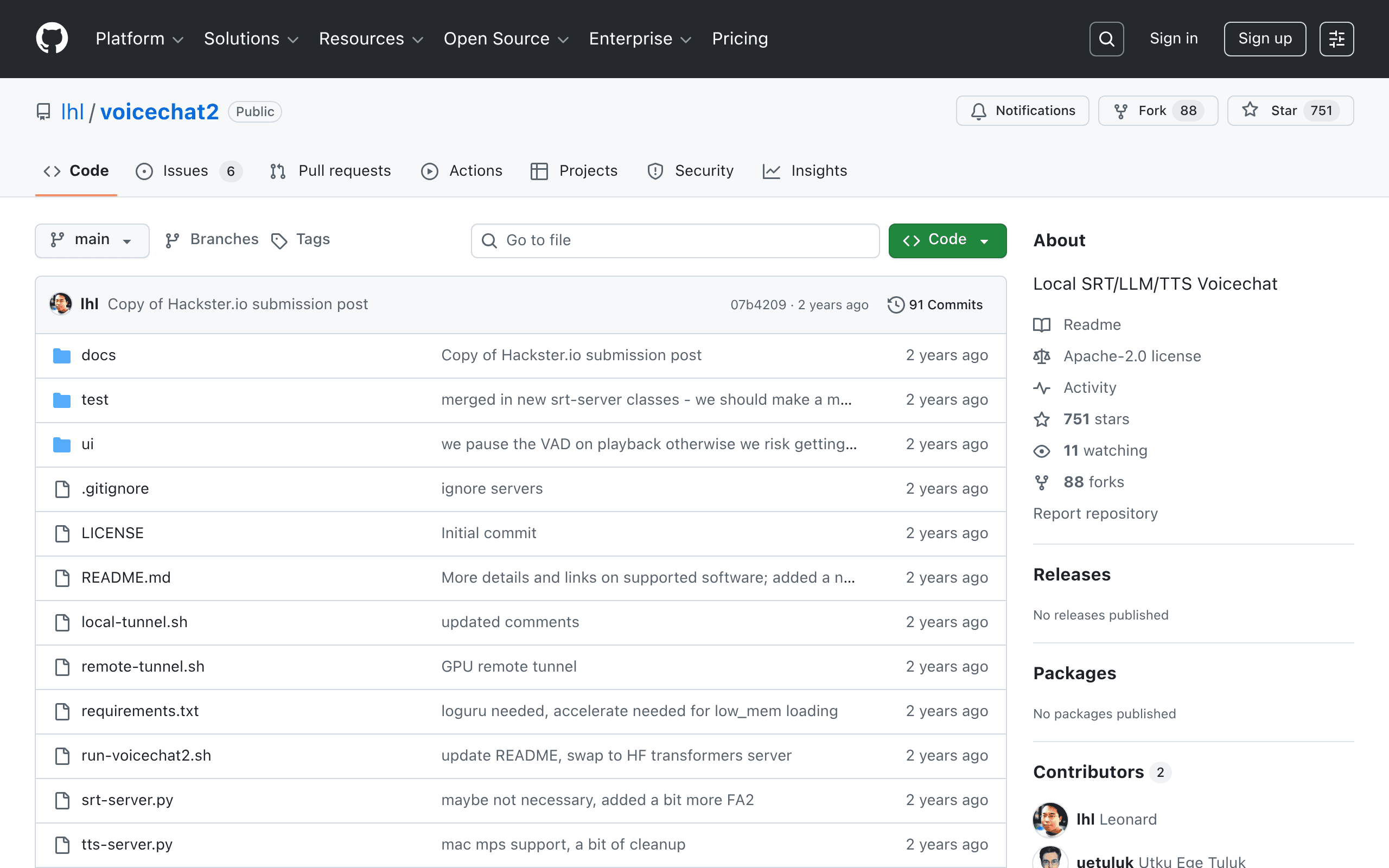Click the Notifications bell button
The image size is (1389, 868).
(x=1022, y=111)
